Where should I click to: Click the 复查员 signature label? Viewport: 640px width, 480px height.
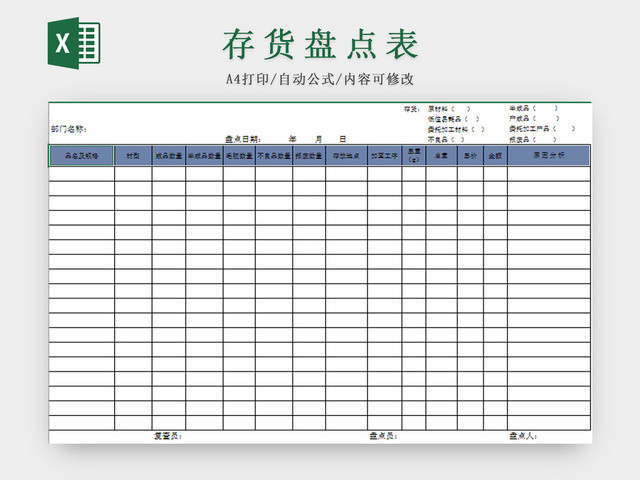tap(168, 436)
